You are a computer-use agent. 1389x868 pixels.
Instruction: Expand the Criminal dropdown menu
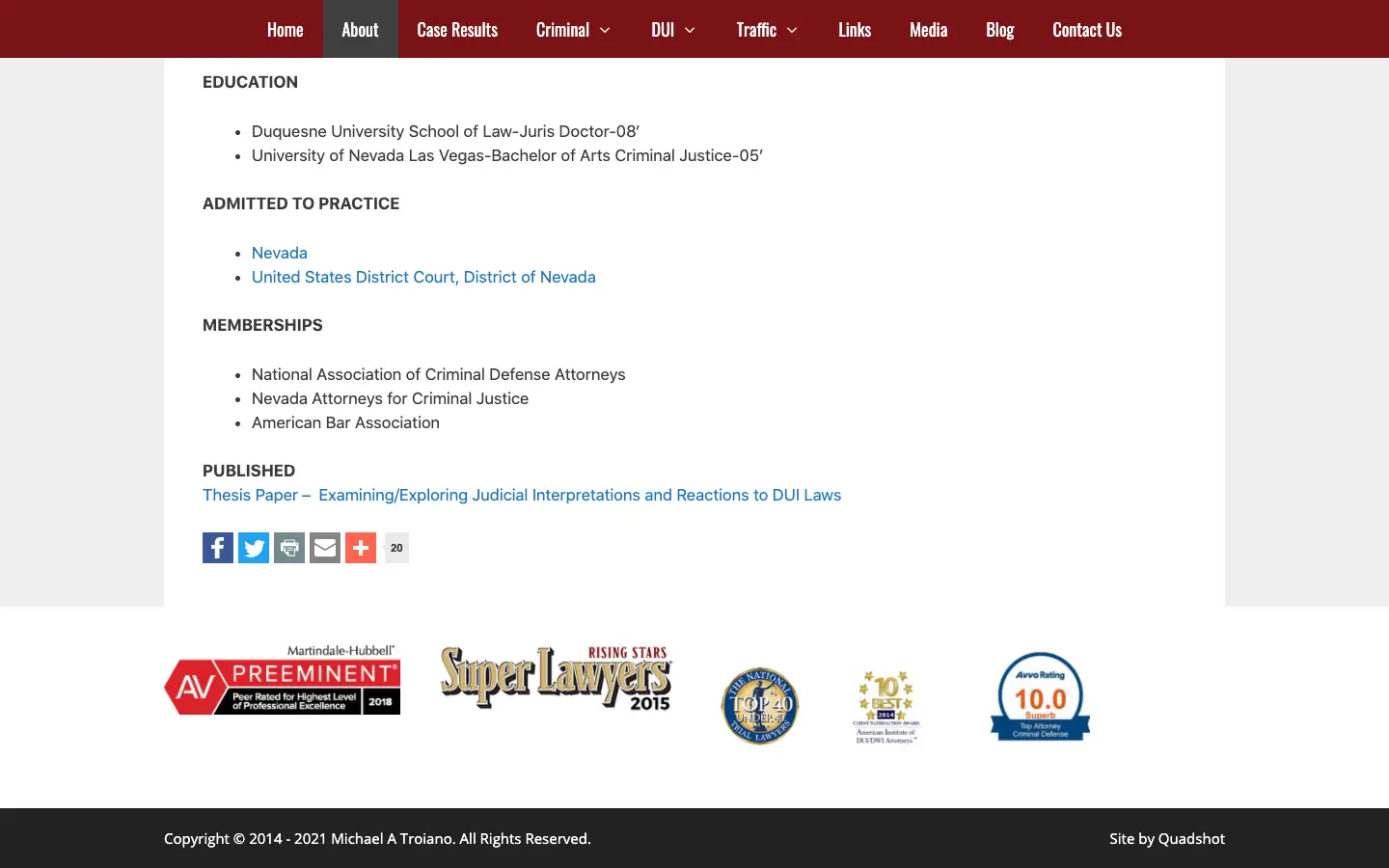click(x=573, y=30)
